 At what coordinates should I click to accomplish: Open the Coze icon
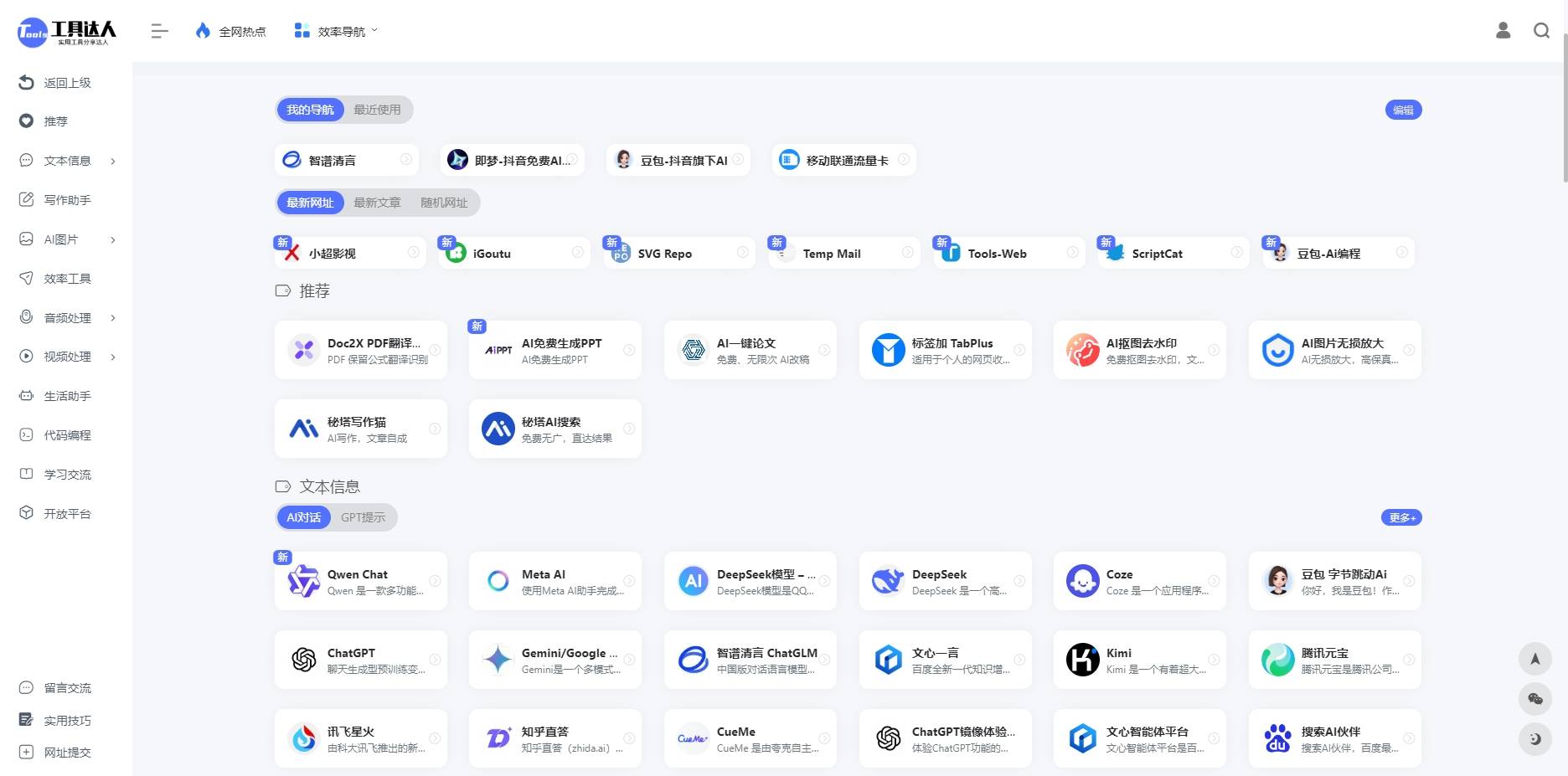pos(1082,581)
